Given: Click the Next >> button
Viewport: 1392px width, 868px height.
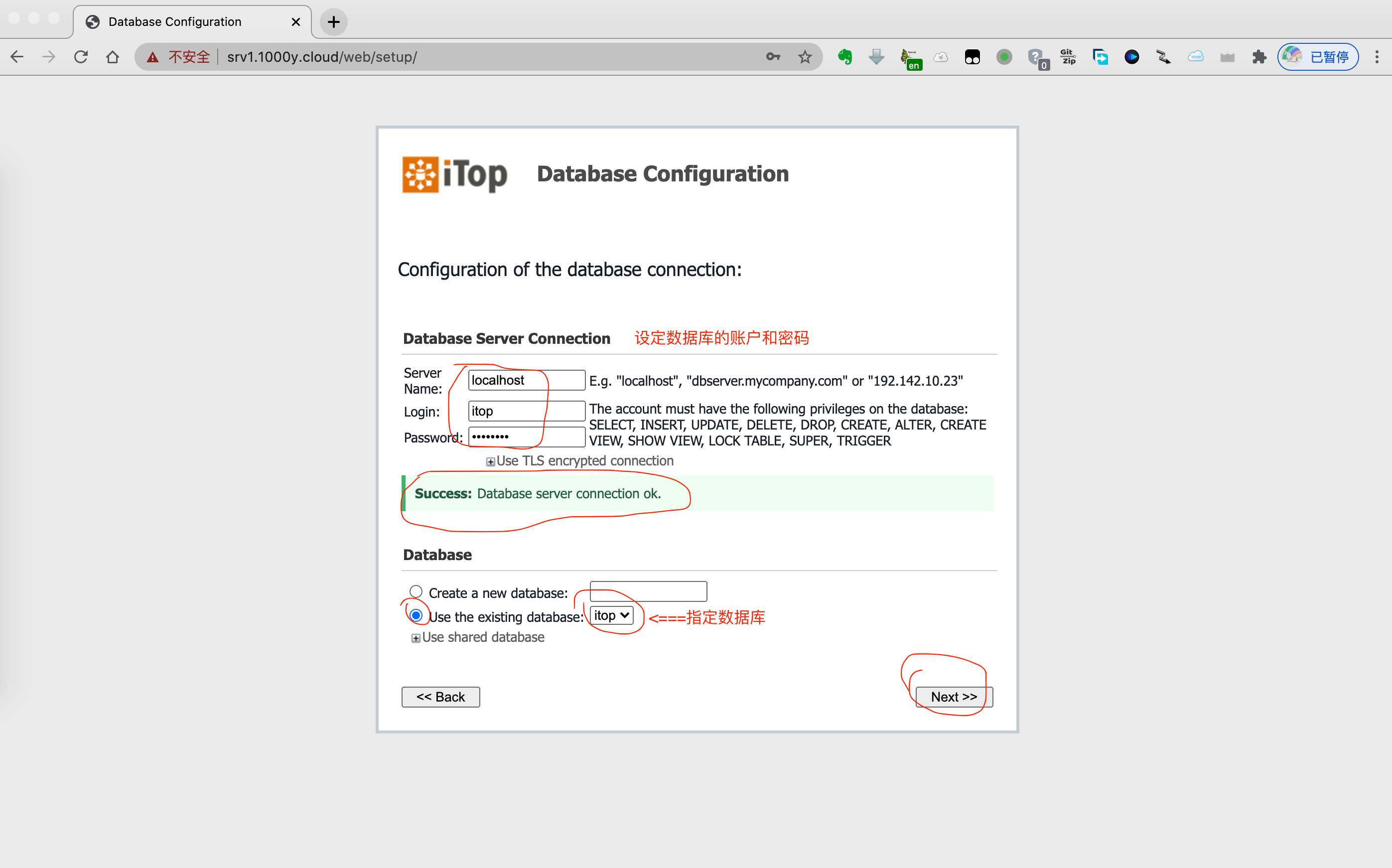Looking at the screenshot, I should pyautogui.click(x=954, y=697).
